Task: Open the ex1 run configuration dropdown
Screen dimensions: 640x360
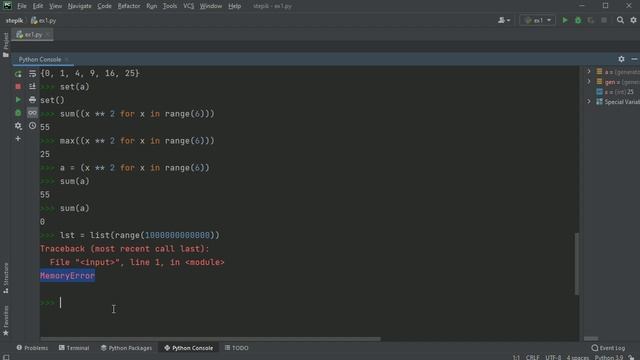Action: point(538,20)
